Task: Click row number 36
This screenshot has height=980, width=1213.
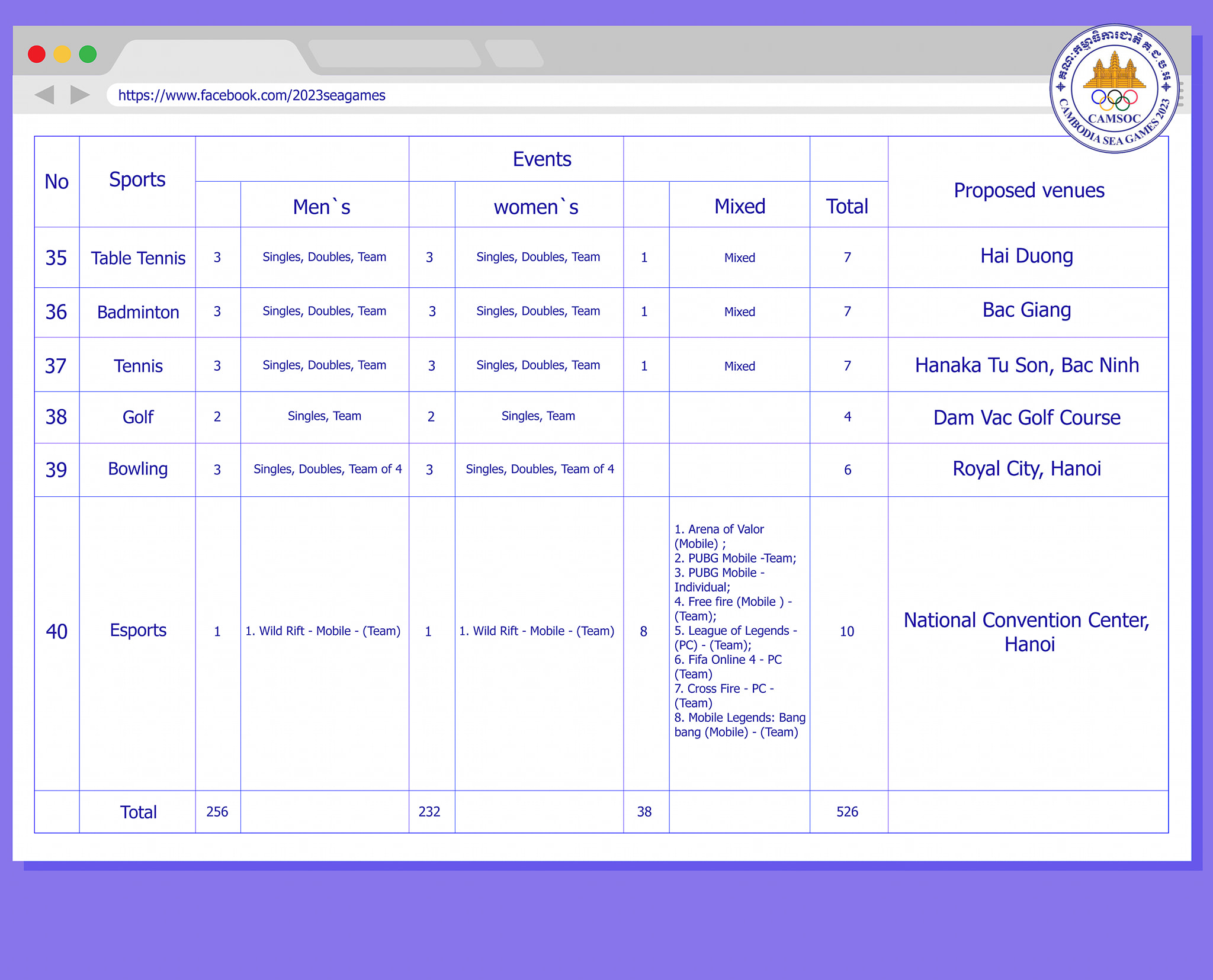Action: point(56,311)
